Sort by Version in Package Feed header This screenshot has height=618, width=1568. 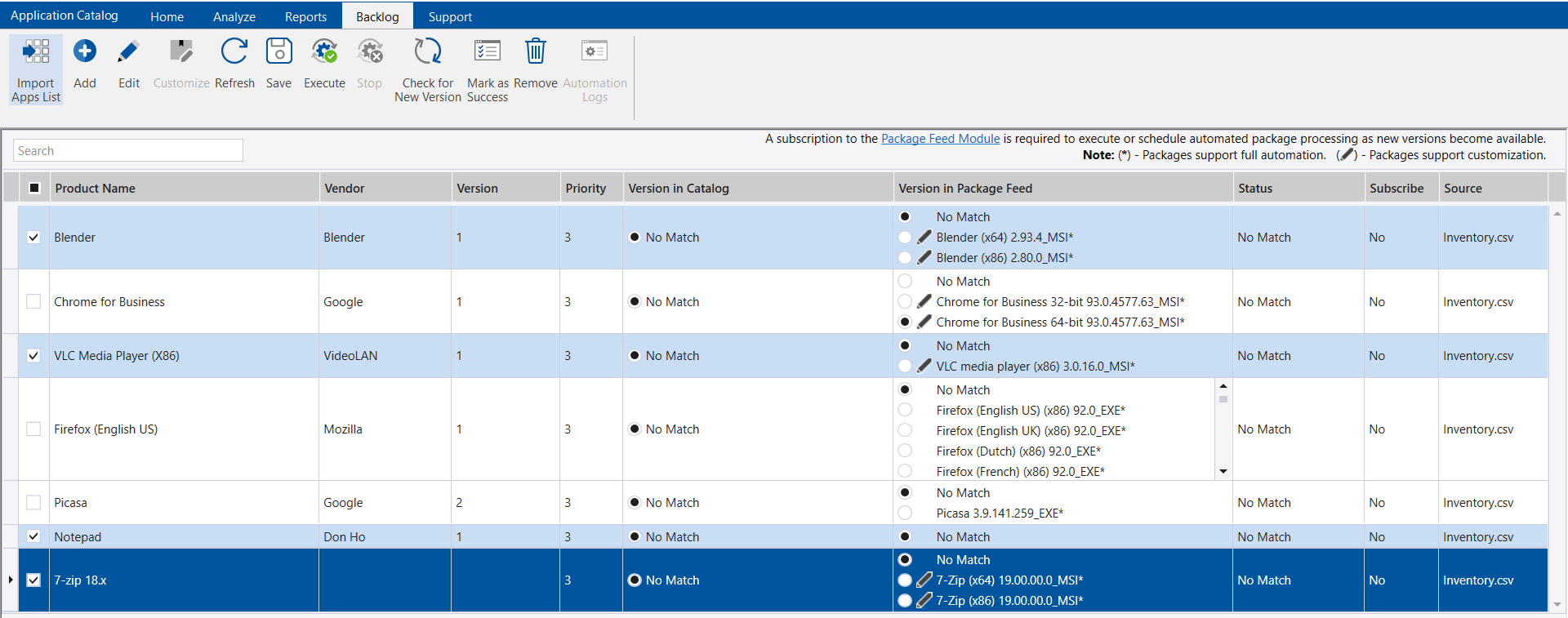click(1063, 188)
